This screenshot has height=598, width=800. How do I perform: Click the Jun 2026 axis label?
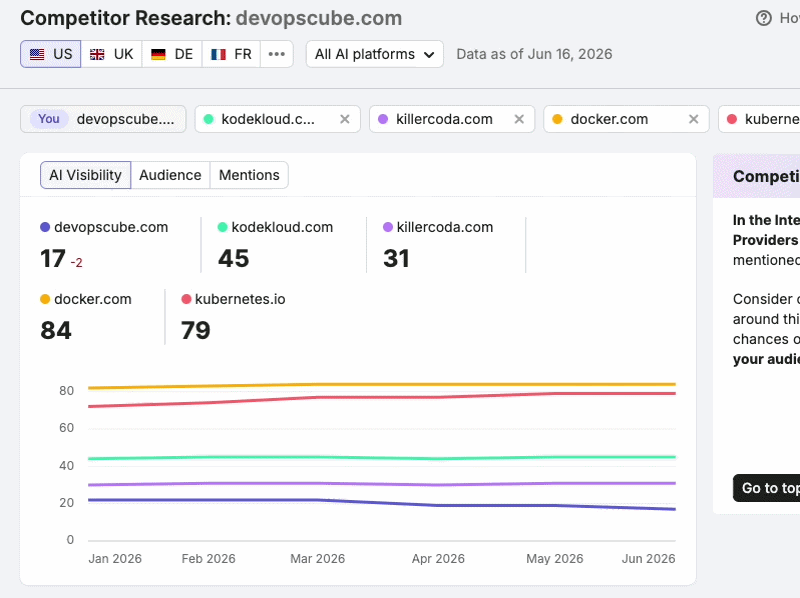tap(648, 559)
